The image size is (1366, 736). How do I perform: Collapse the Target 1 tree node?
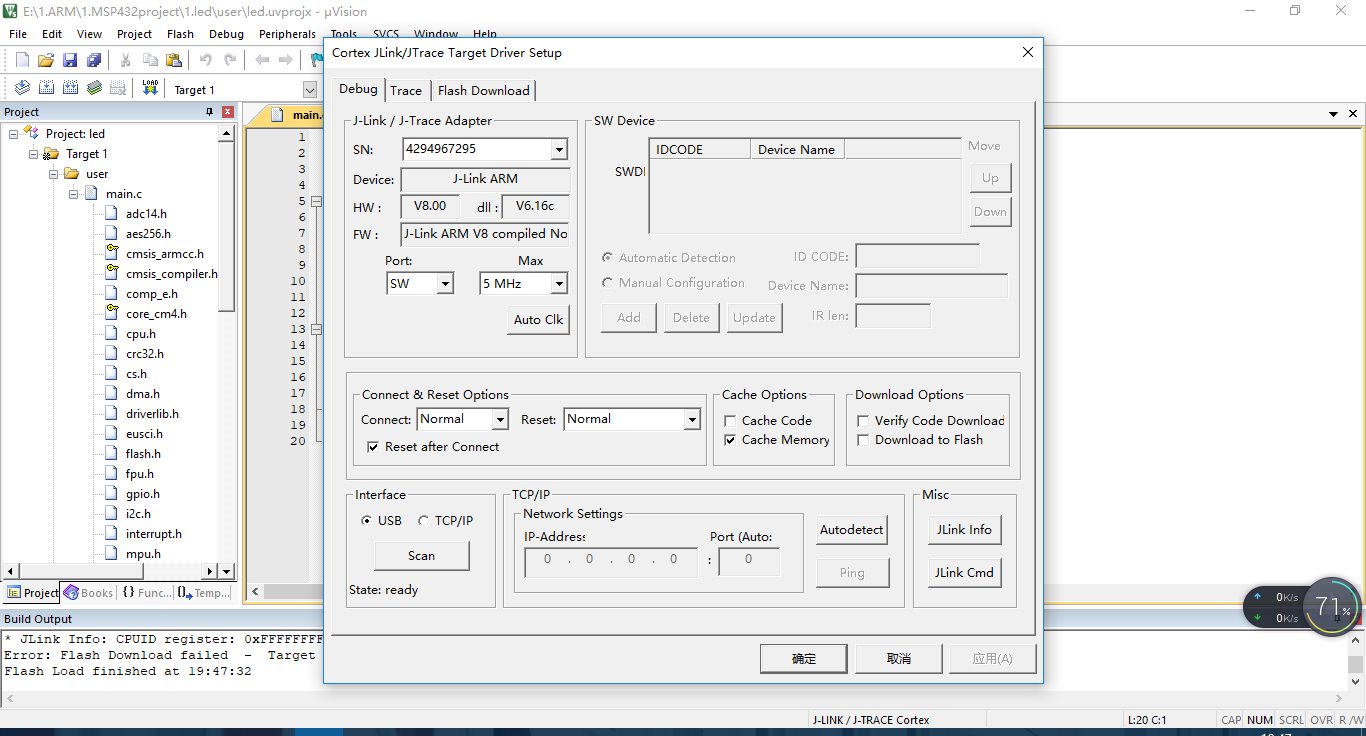point(34,154)
